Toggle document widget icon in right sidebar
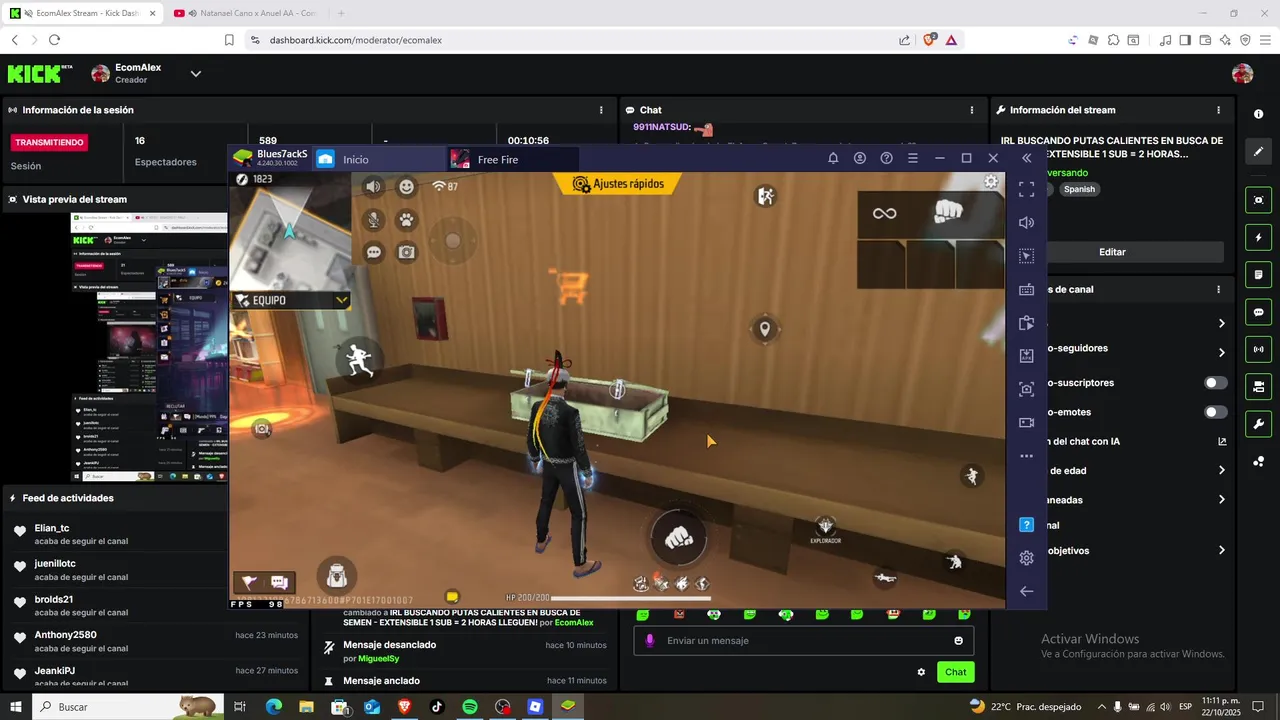The image size is (1280, 720). [x=1258, y=275]
